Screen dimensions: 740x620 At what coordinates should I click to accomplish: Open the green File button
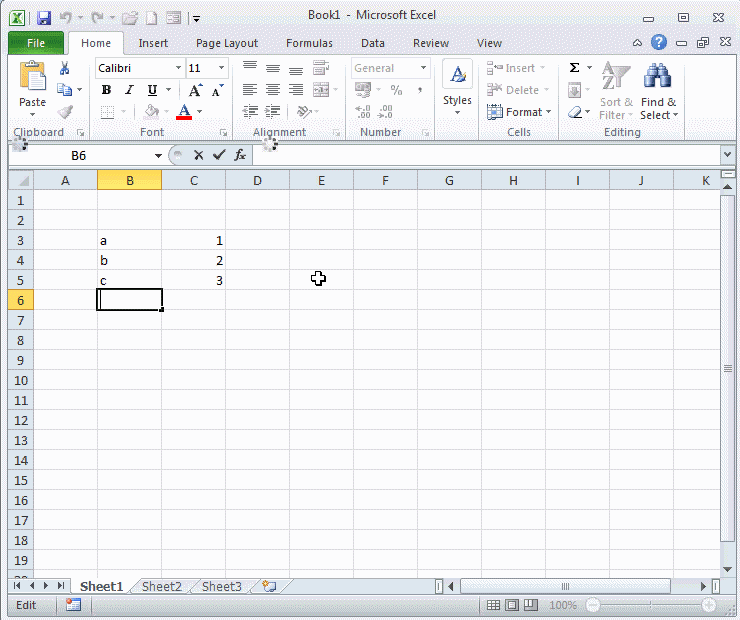coord(36,43)
